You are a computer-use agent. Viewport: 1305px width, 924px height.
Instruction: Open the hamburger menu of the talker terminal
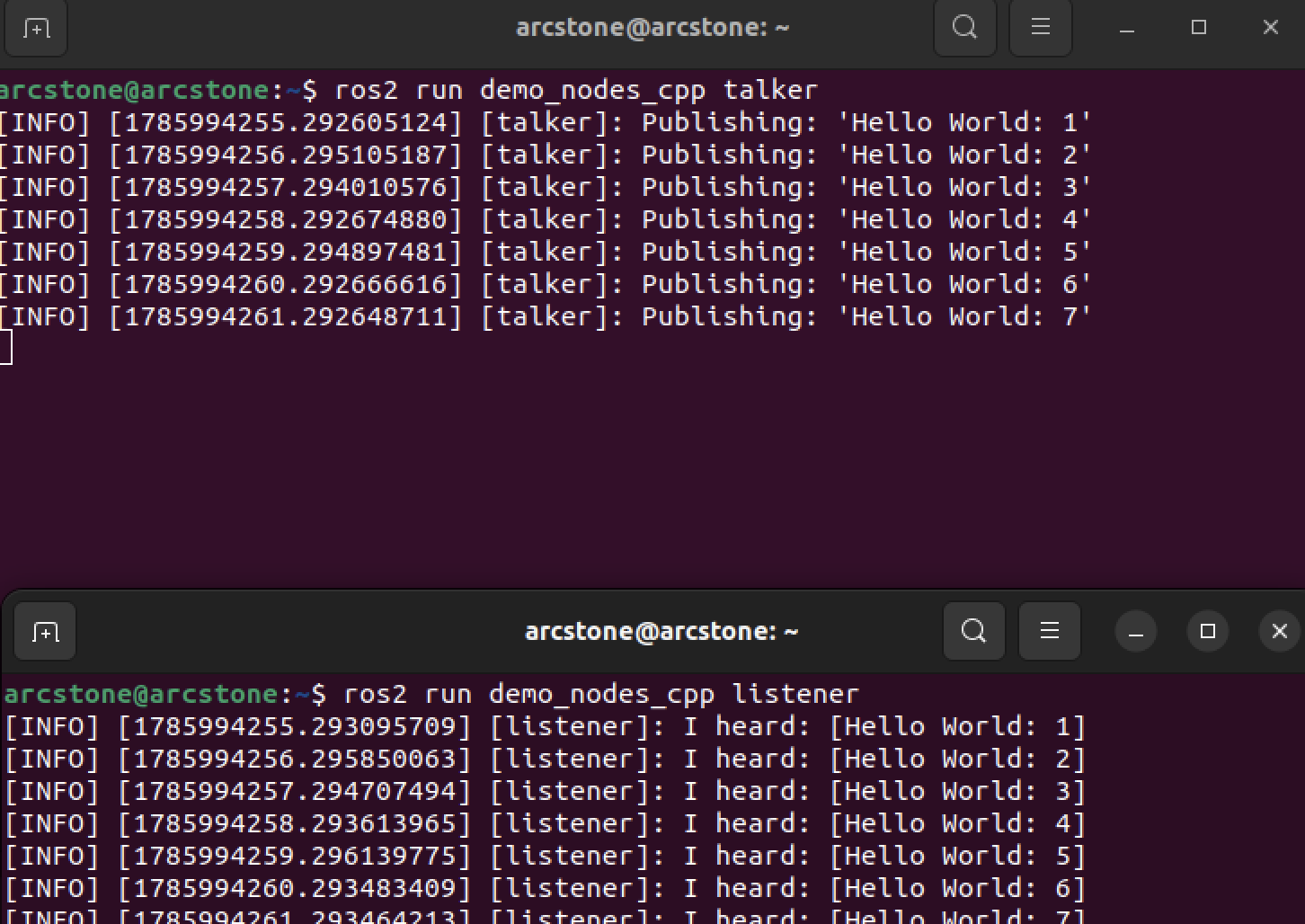tap(1041, 28)
